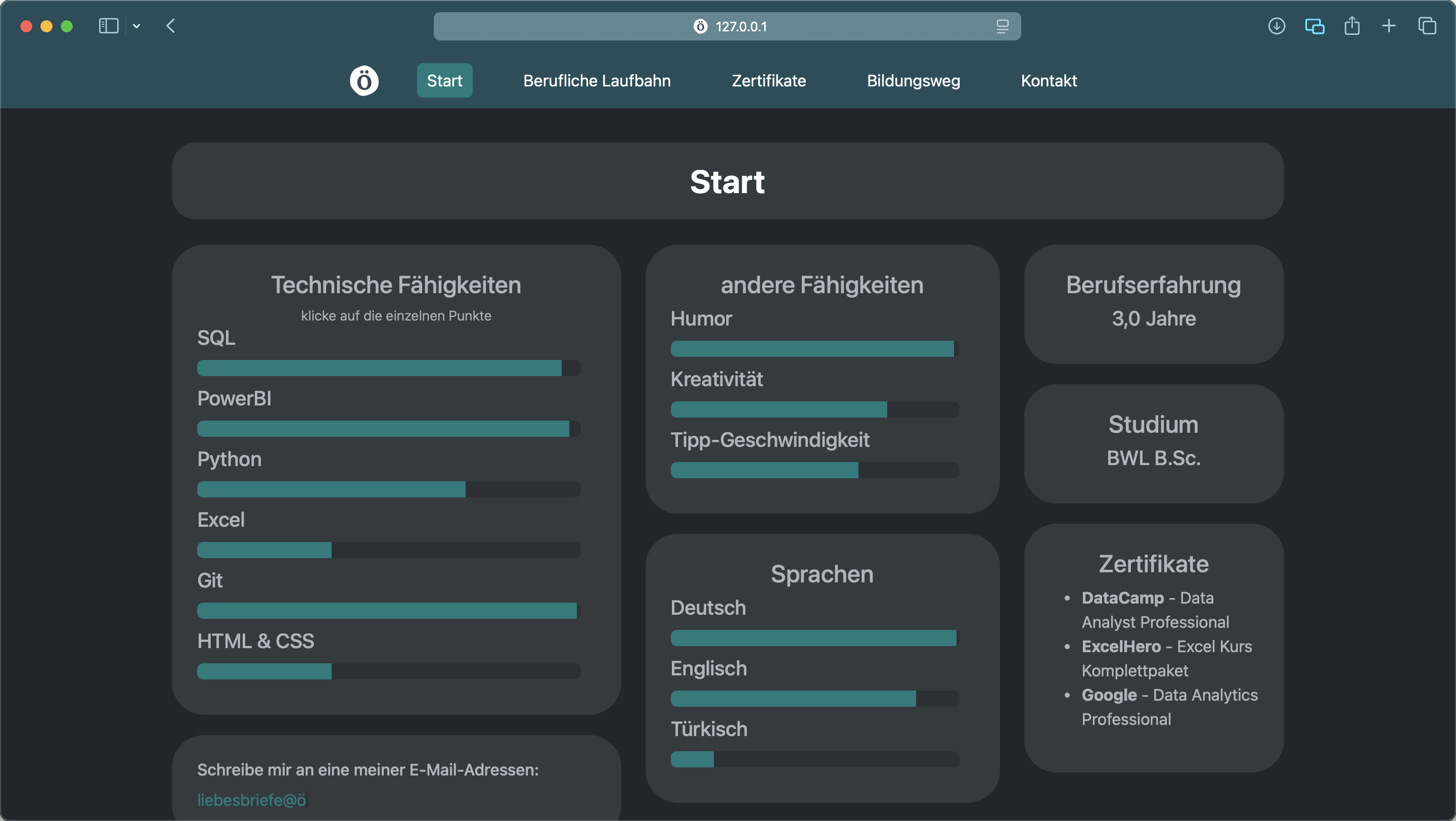Click 'Schreibe mir an eine meiner E-Mail-Adressen' text

368,770
